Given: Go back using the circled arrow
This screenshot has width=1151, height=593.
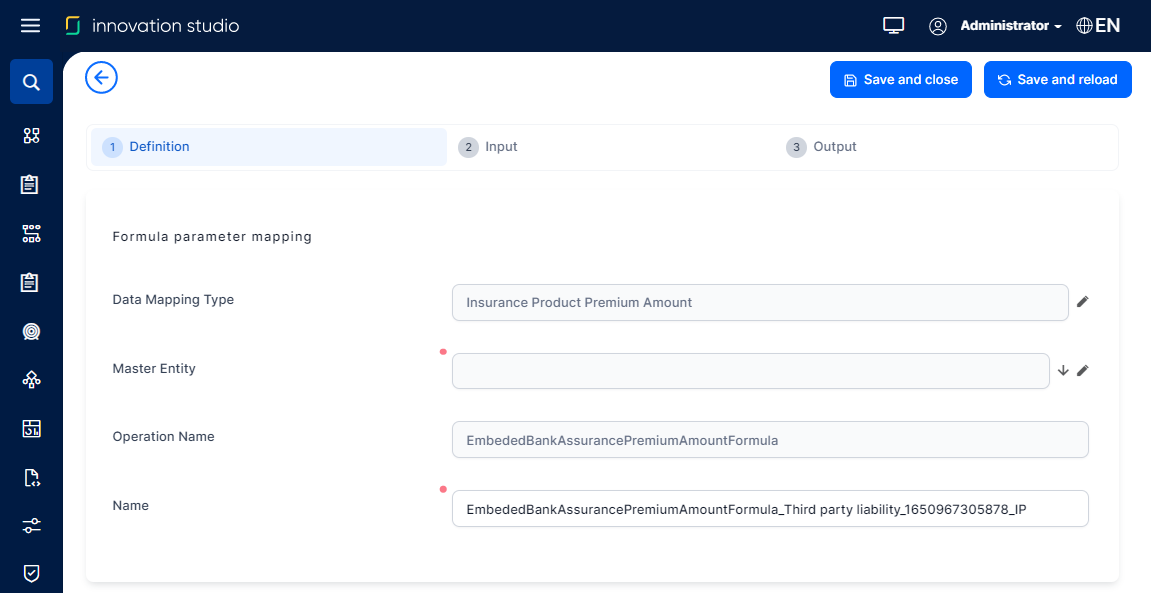Looking at the screenshot, I should click(x=102, y=78).
